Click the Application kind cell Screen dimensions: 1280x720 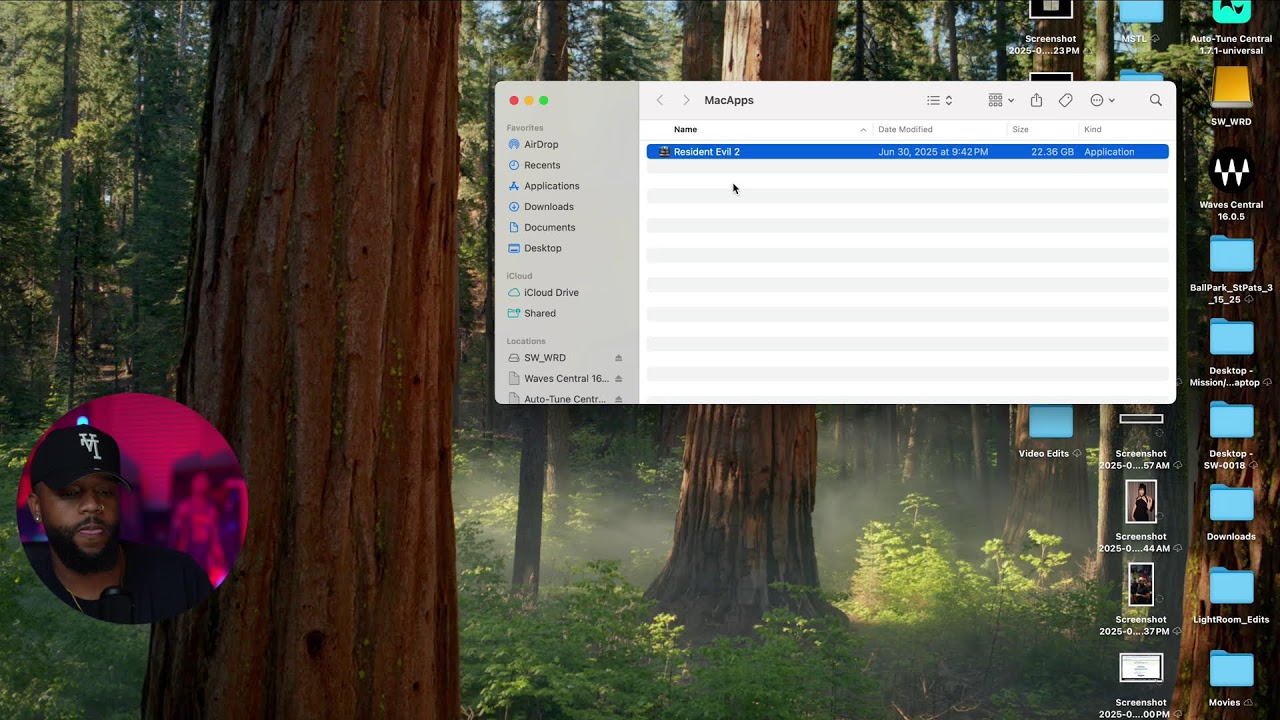pos(1109,152)
